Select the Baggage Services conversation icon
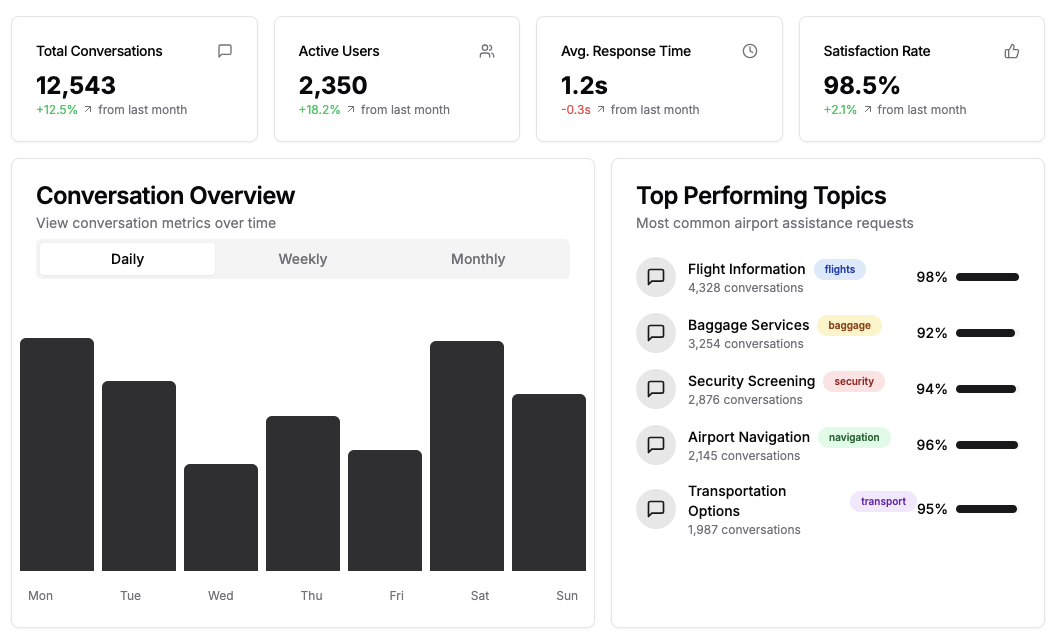Viewport: 1060px width, 638px height. pyautogui.click(x=656, y=333)
